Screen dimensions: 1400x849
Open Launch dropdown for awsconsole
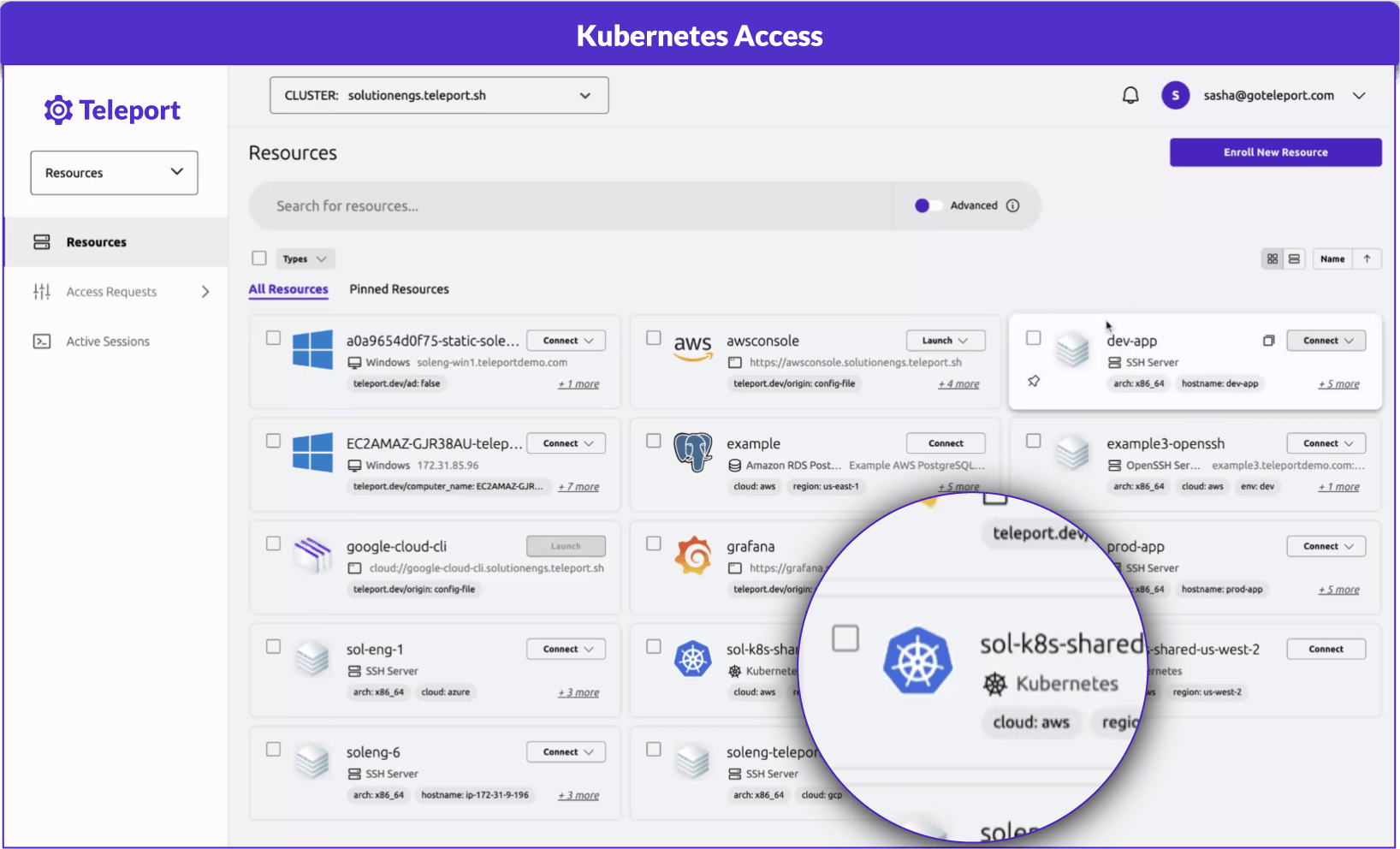[946, 341]
